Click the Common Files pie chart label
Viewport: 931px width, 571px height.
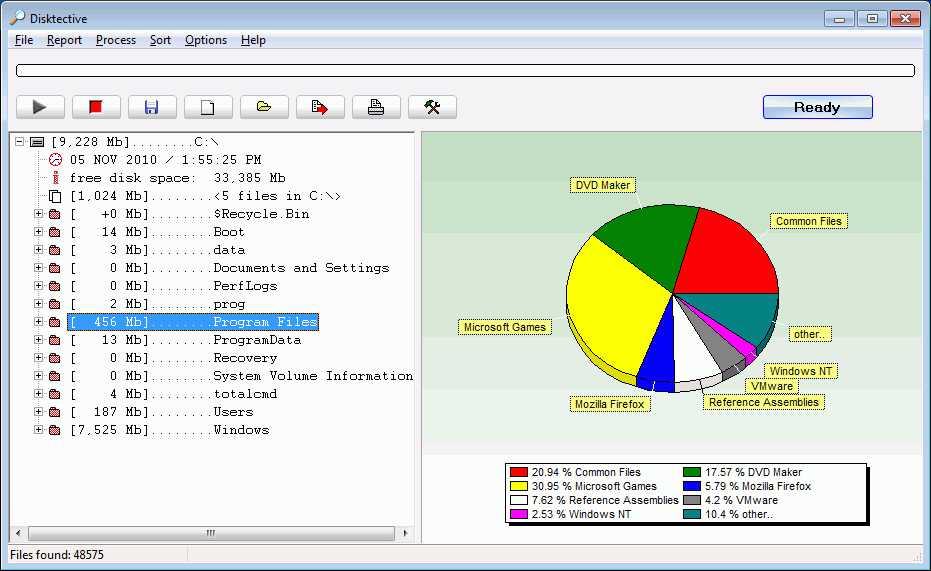pos(809,221)
